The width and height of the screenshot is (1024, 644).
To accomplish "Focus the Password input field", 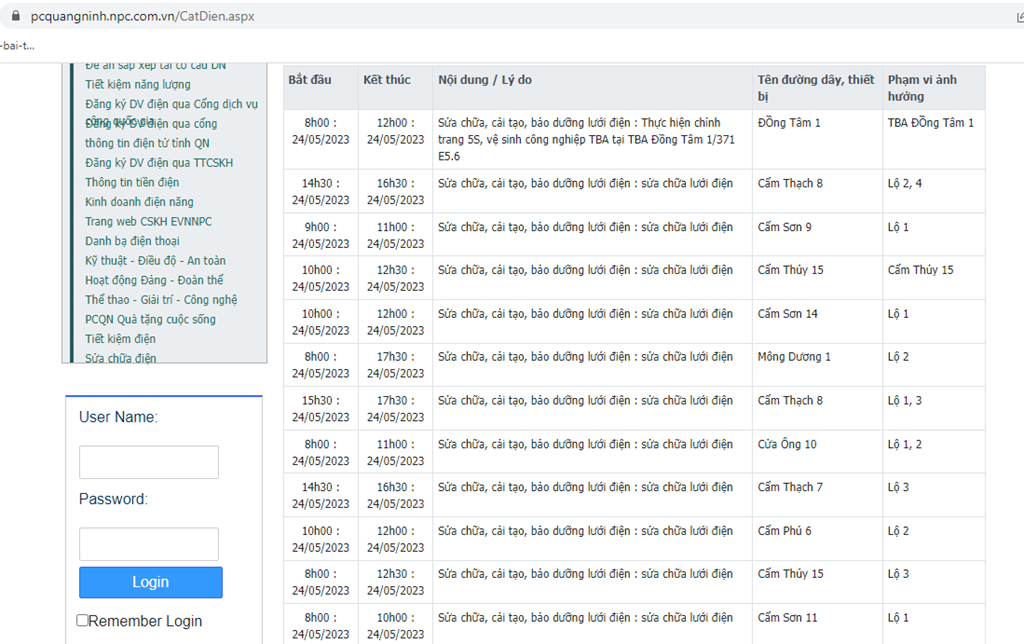I will [x=149, y=544].
